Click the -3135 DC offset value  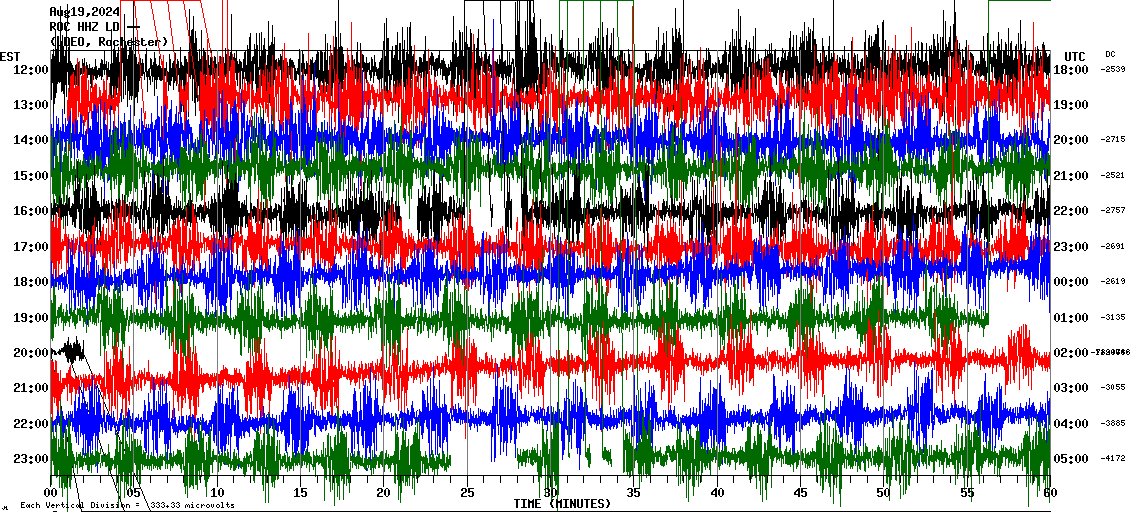coord(1113,317)
